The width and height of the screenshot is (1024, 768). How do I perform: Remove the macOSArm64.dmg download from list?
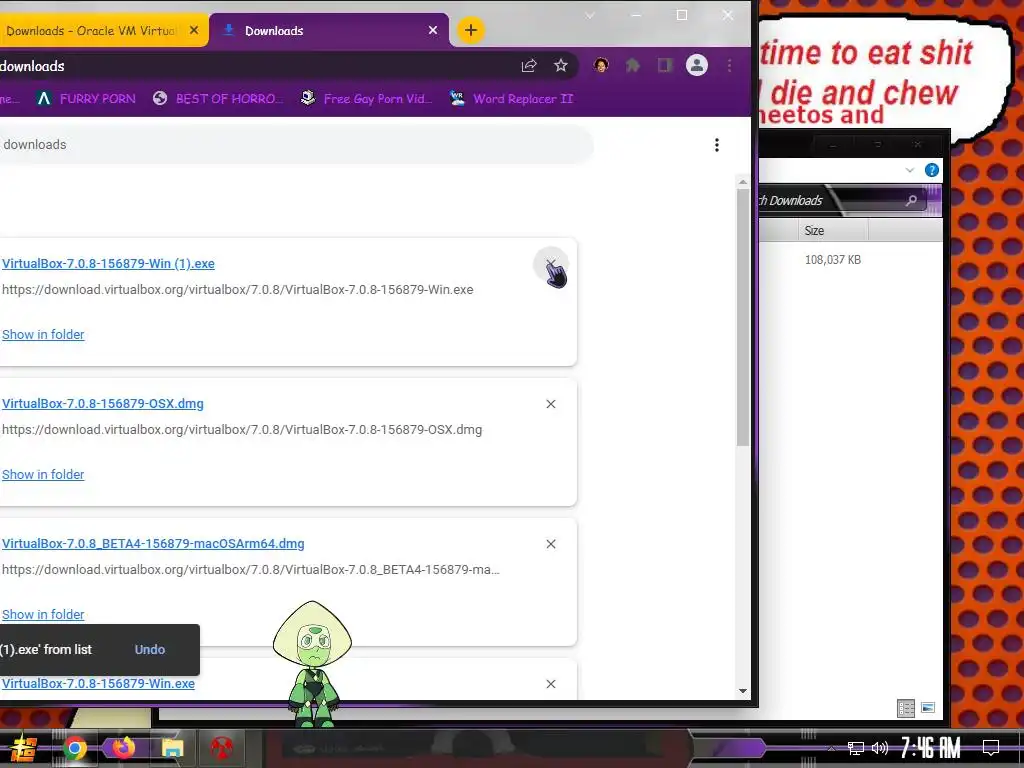(551, 544)
